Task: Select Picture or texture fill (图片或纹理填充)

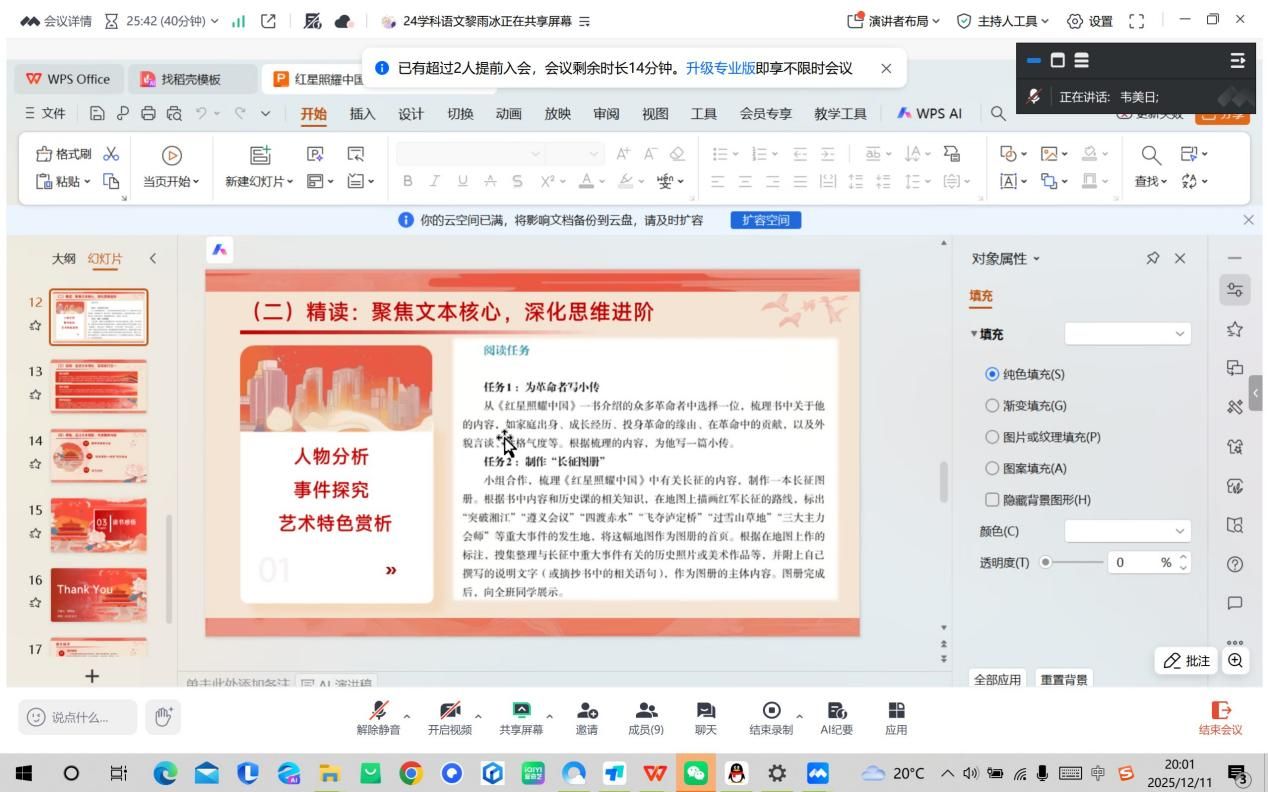Action: pos(992,437)
